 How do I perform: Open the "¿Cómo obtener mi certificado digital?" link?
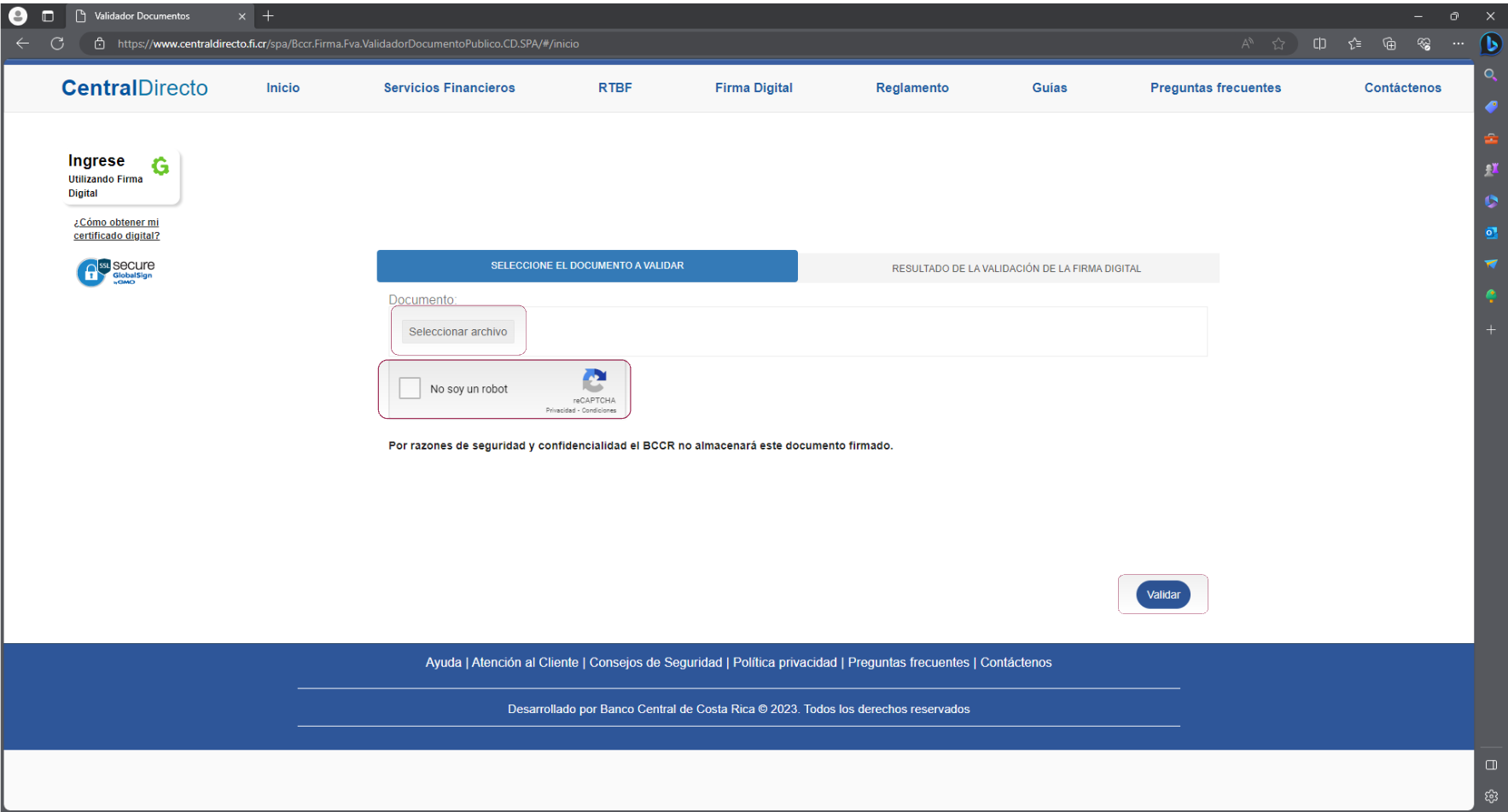[x=116, y=229]
